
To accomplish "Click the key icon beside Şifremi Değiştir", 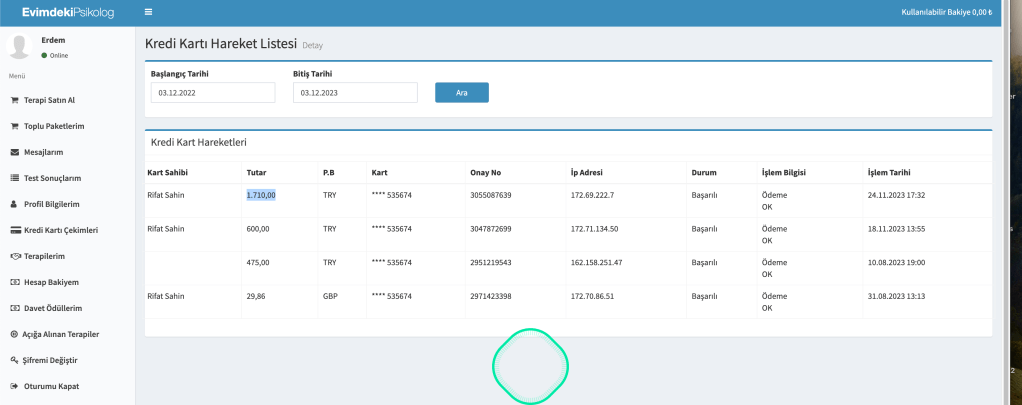I will [14, 360].
